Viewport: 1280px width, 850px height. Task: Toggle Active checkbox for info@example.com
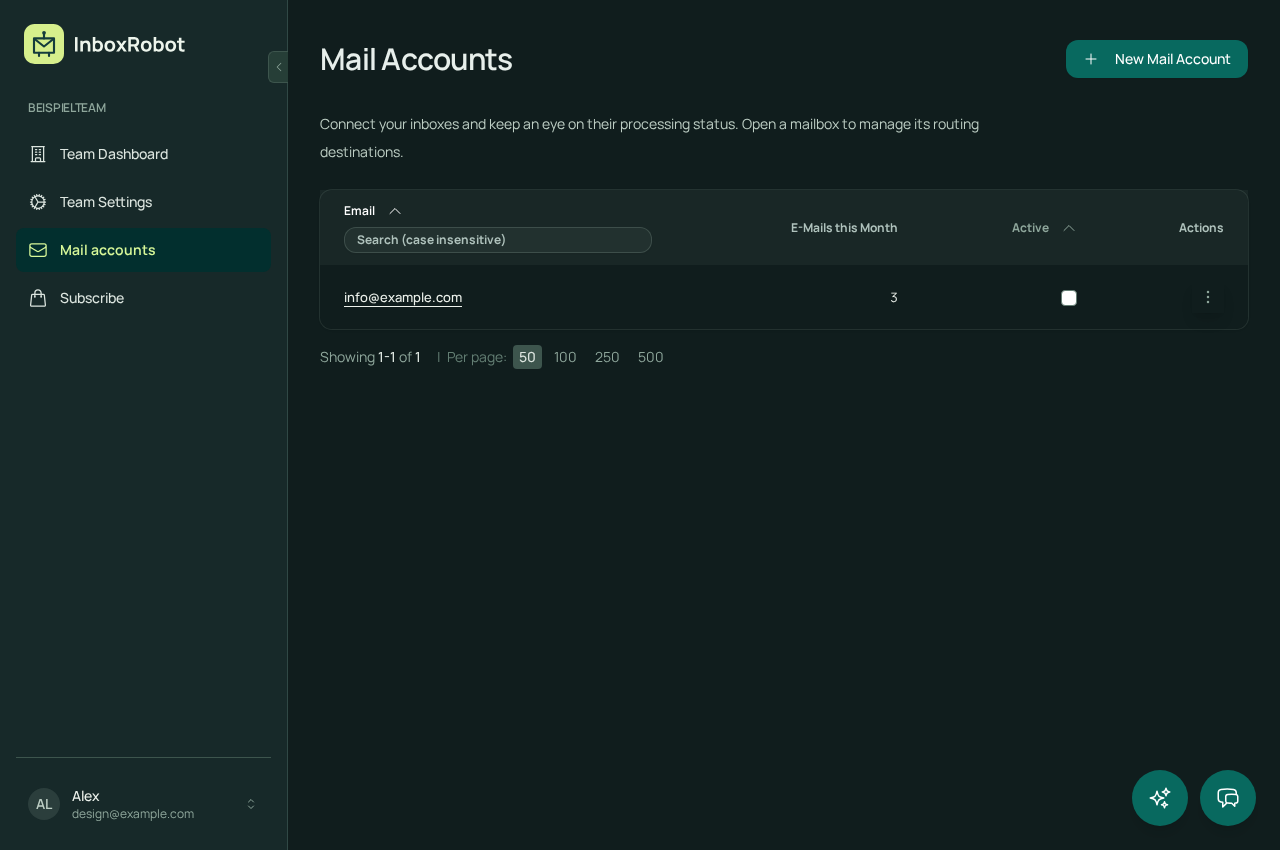[x=1069, y=298]
